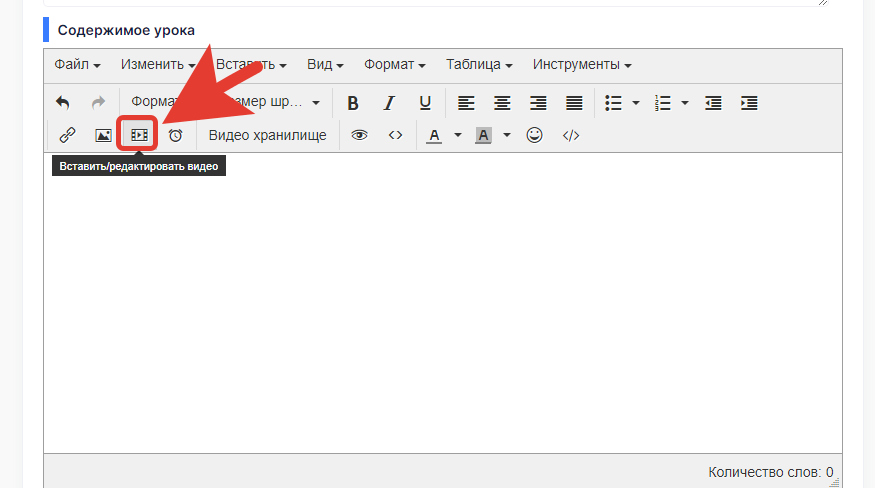Screen dimensions: 875x488
Task: Insert or edit a link
Action: click(68, 135)
